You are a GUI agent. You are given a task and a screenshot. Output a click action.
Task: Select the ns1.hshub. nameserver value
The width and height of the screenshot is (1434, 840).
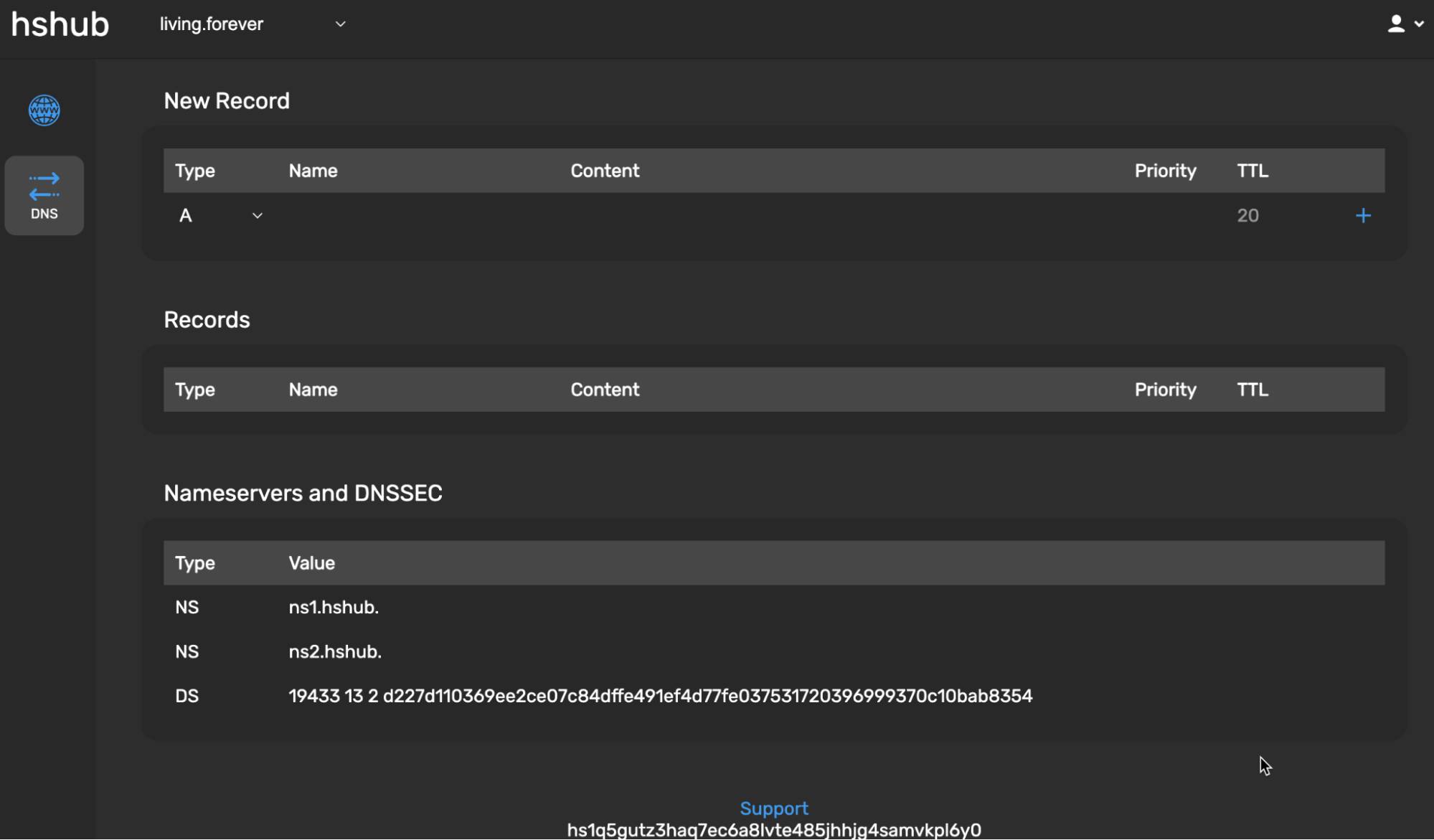click(x=334, y=608)
